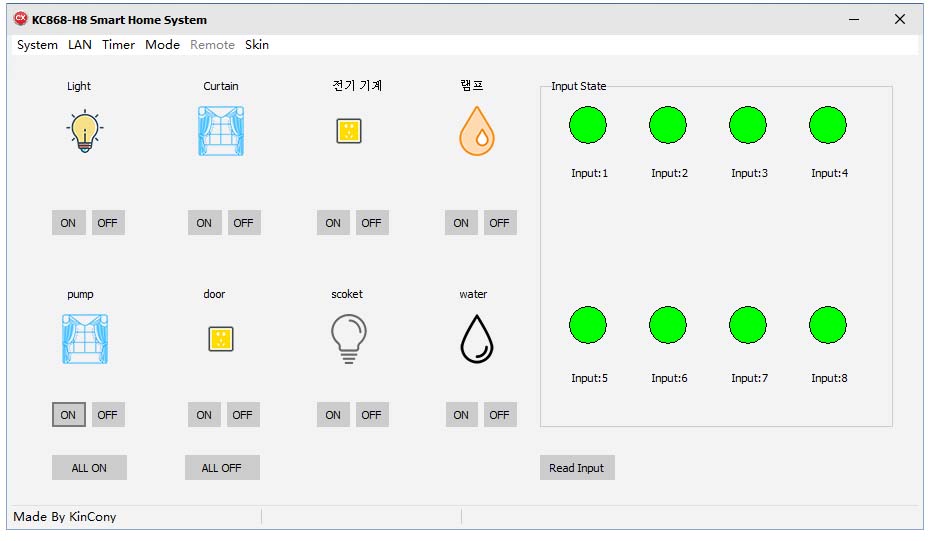
Task: Switch the pump ON
Action: coord(69,415)
